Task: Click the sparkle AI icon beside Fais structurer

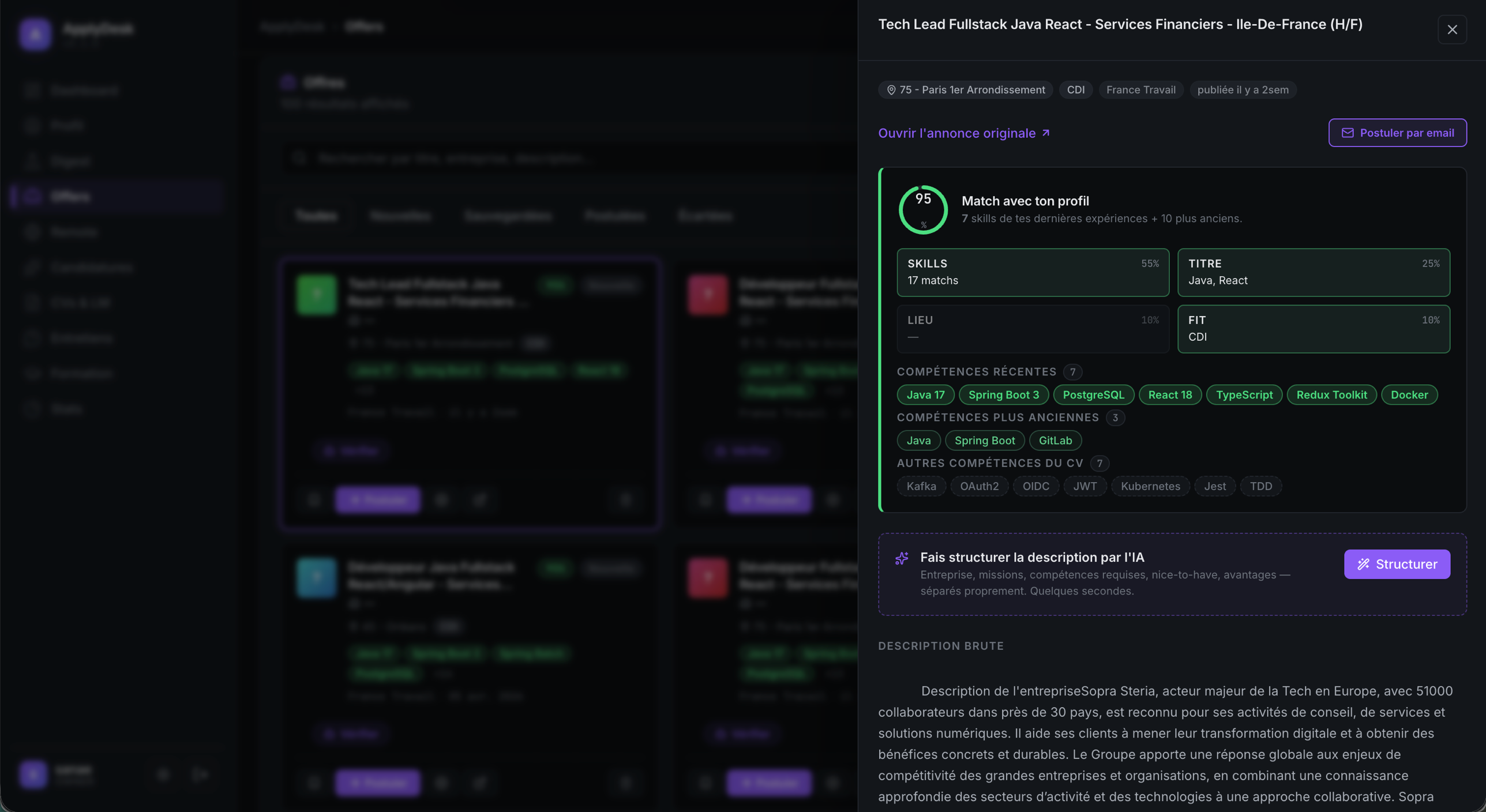Action: point(902,558)
